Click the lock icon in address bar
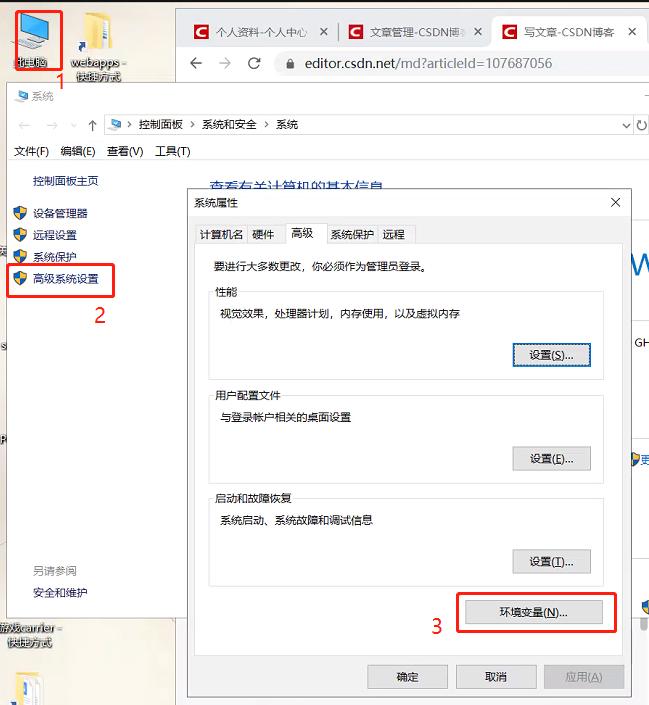The height and width of the screenshot is (705, 649). click(x=290, y=64)
